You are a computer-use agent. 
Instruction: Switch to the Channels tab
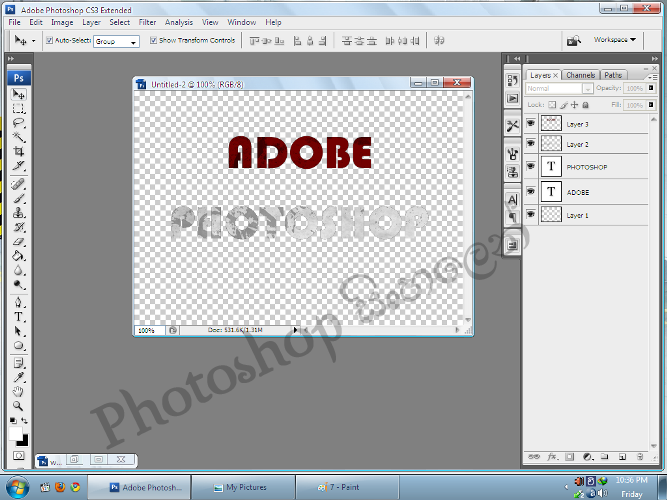[x=580, y=75]
